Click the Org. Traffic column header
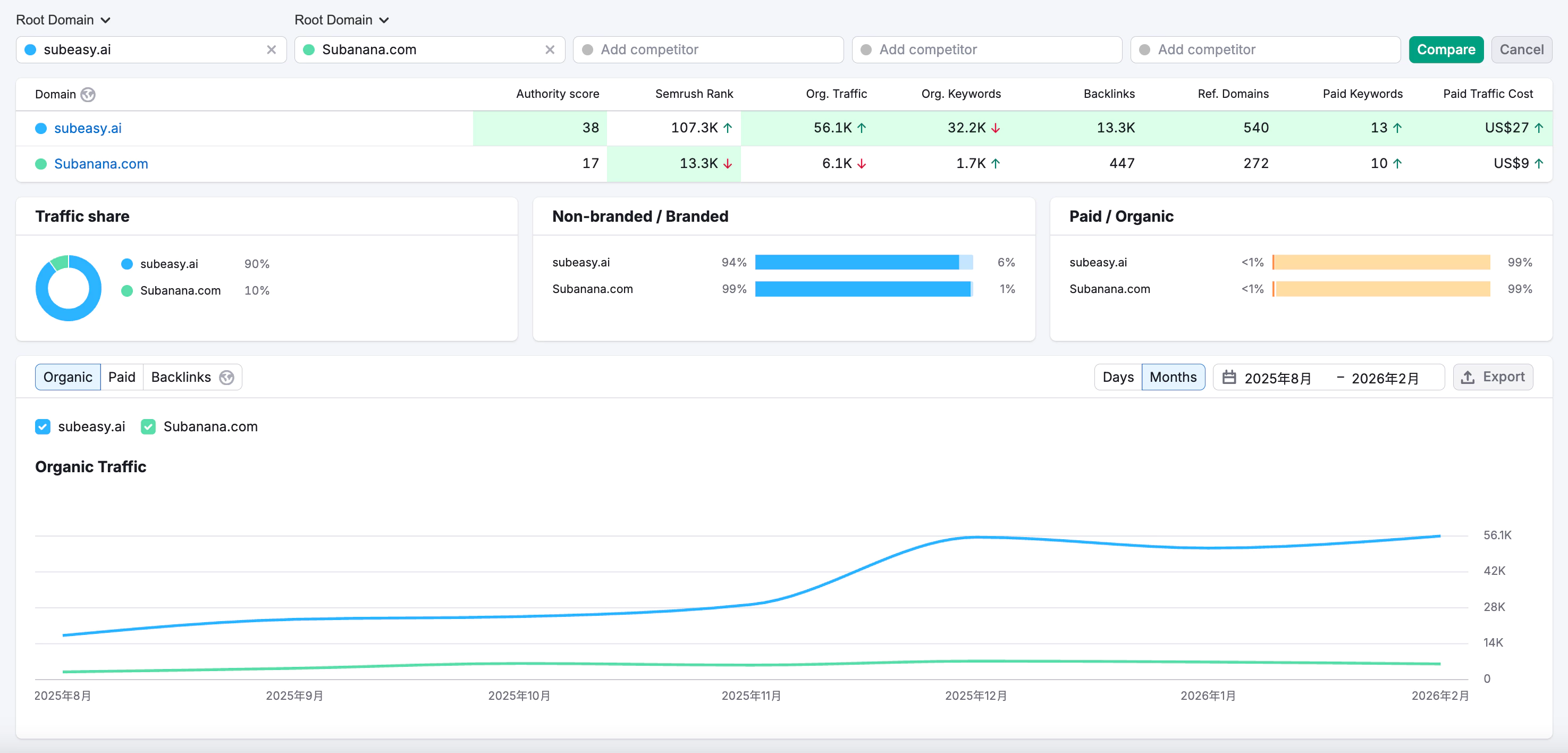1568x753 pixels. coord(836,94)
